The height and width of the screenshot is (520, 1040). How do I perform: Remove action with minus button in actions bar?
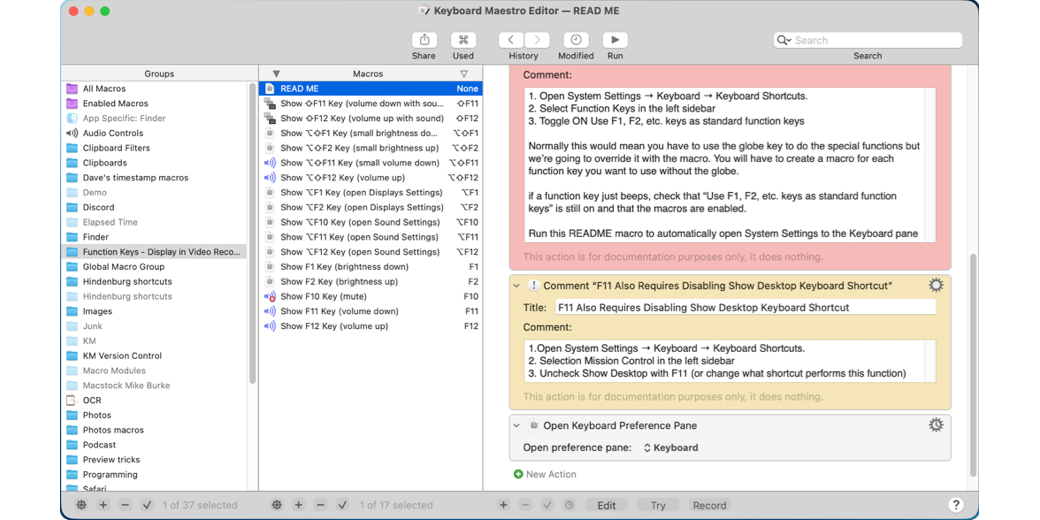pyautogui.click(x=525, y=505)
